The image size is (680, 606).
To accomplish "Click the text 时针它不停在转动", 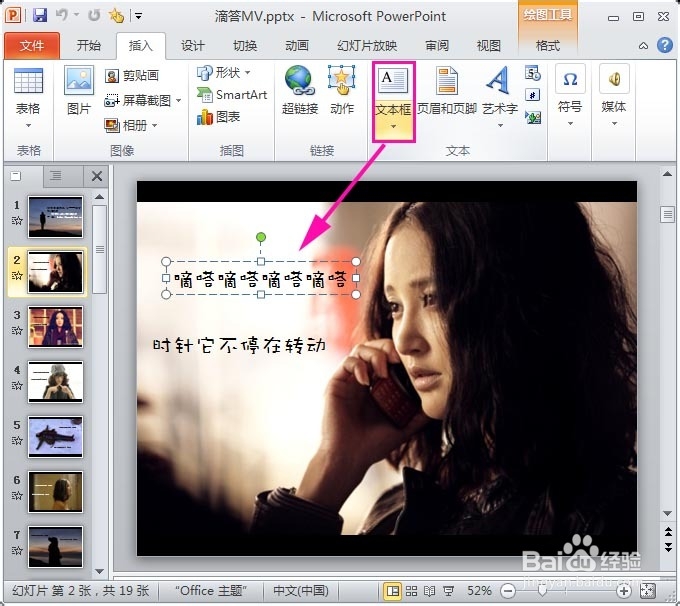I will [239, 345].
